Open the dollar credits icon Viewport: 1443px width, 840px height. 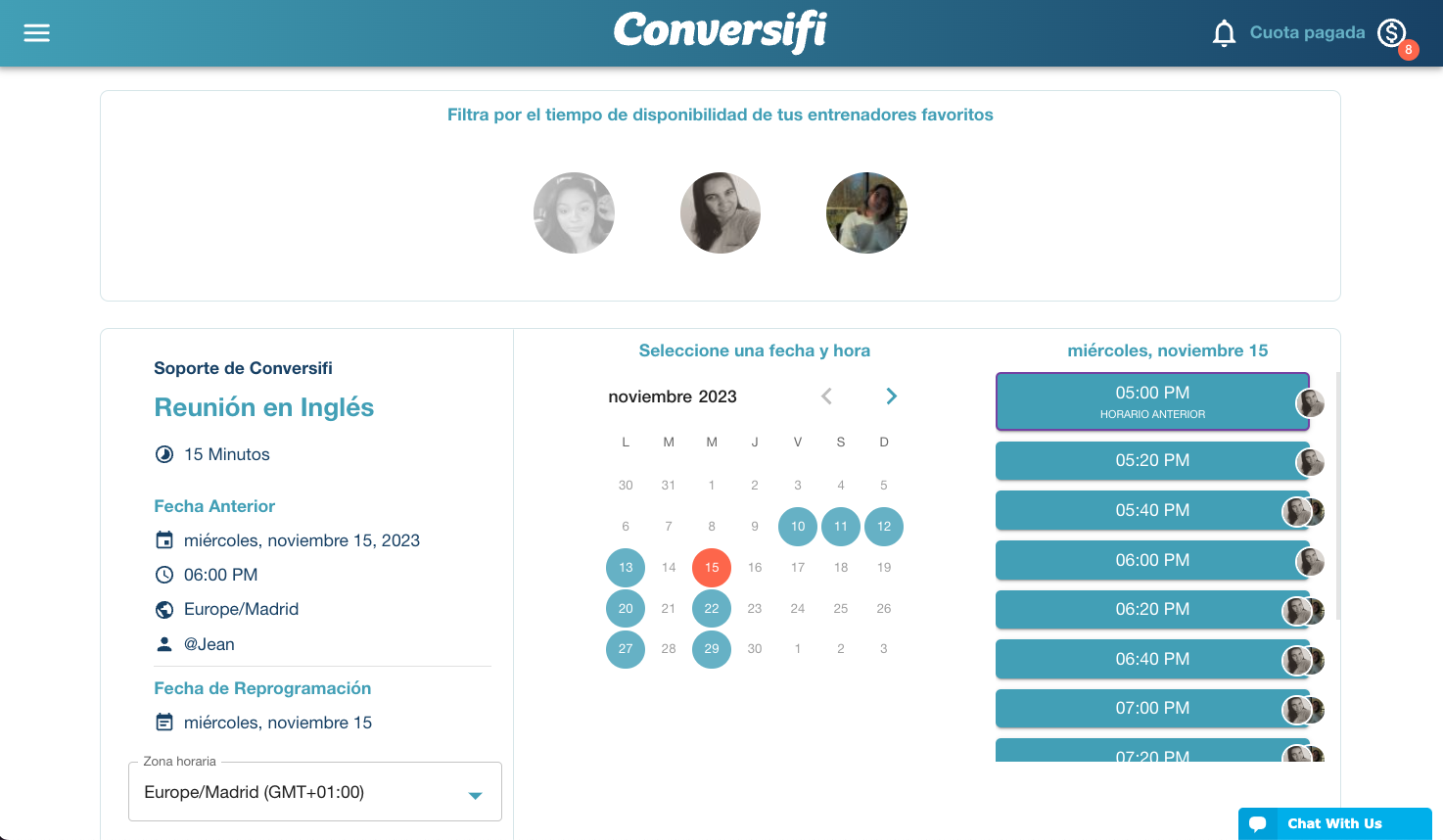tap(1391, 33)
